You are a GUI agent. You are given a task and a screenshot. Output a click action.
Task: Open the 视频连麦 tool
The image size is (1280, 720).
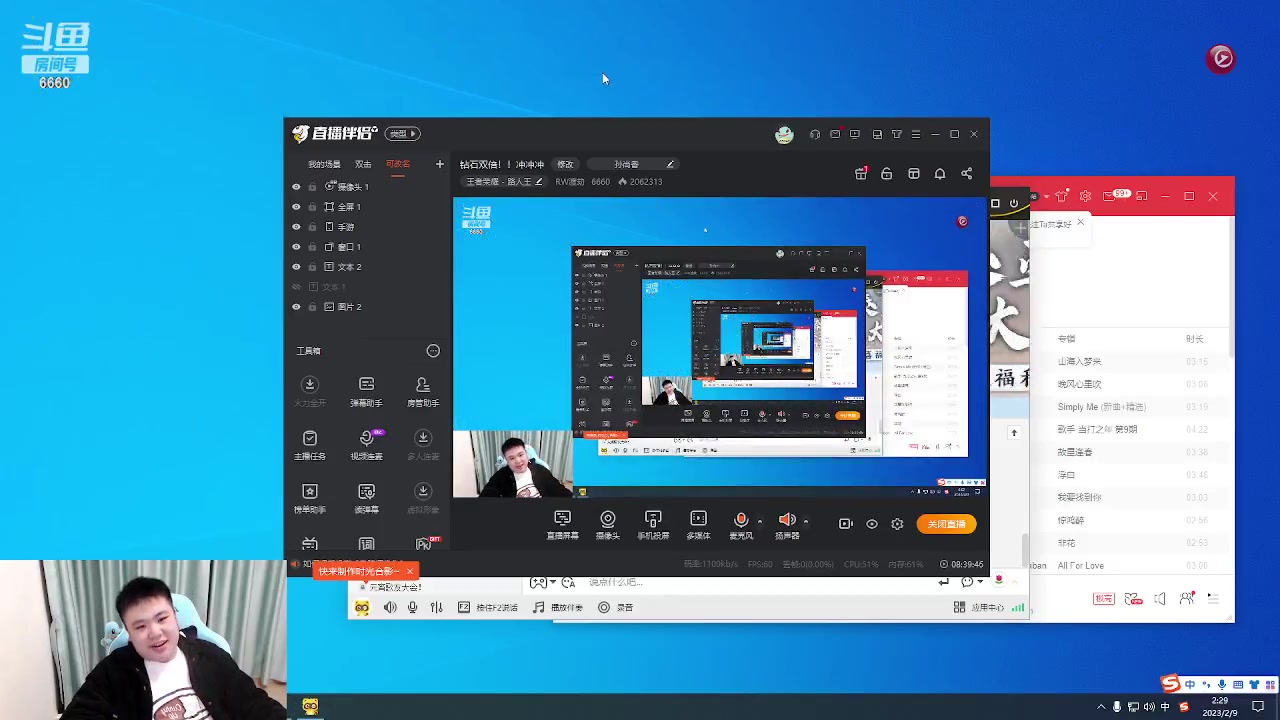coord(366,444)
